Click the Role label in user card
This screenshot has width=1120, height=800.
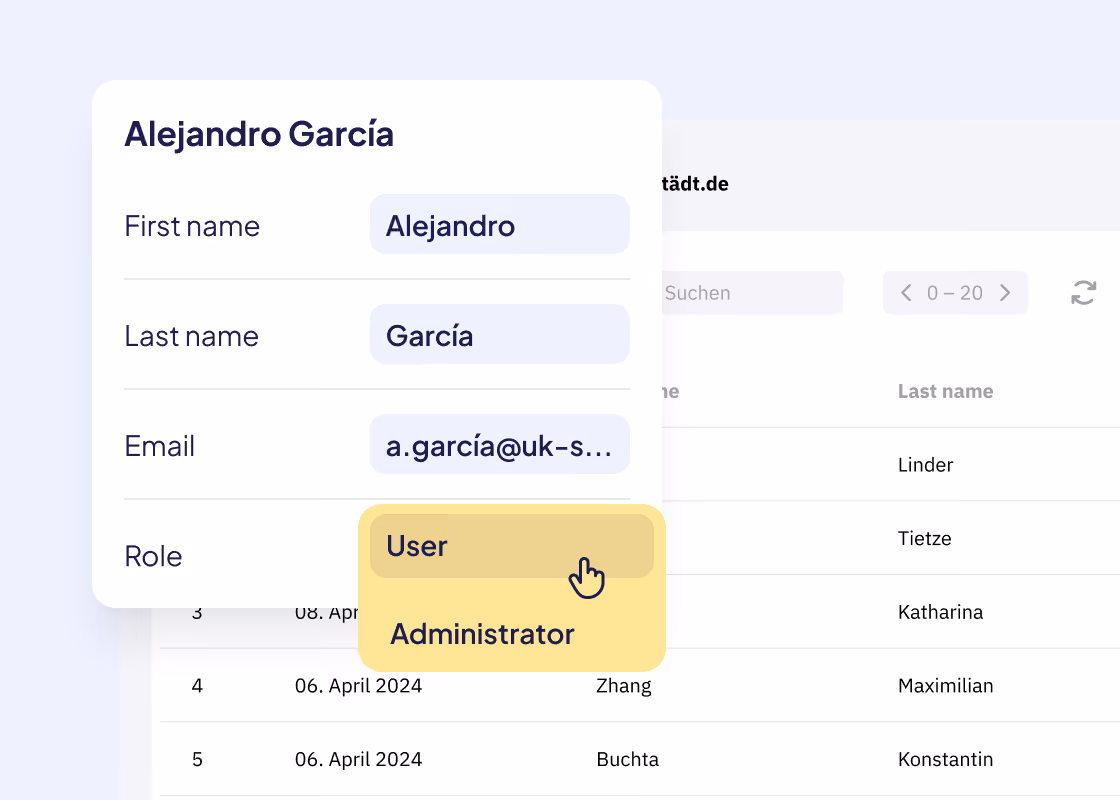[x=153, y=556]
